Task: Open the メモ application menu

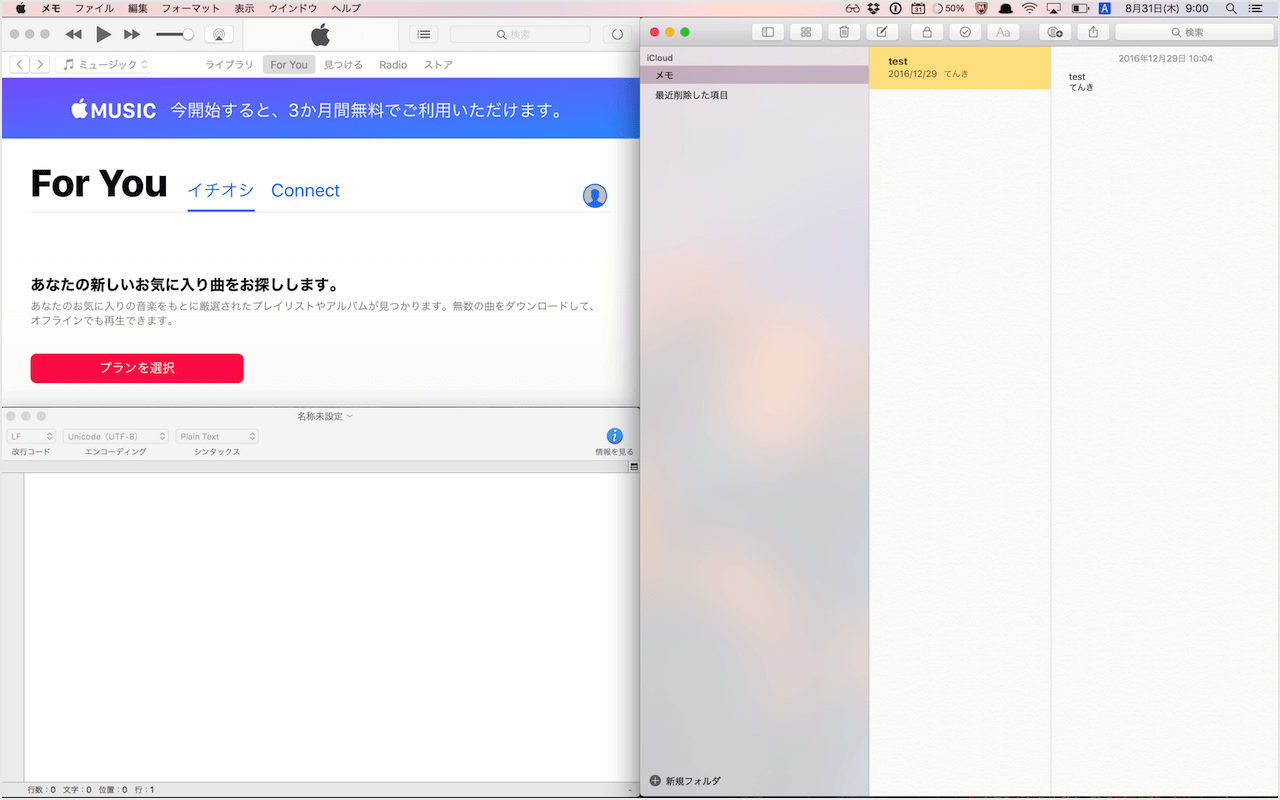Action: (50, 8)
